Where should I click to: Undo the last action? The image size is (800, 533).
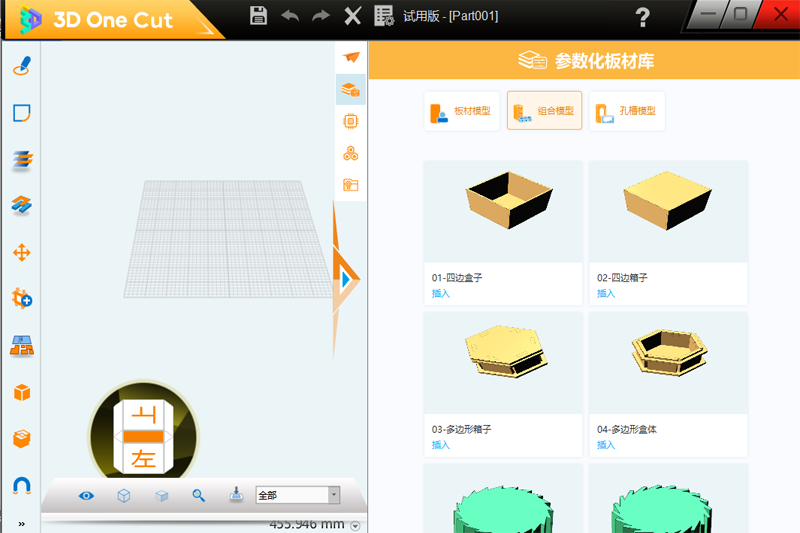pyautogui.click(x=290, y=16)
